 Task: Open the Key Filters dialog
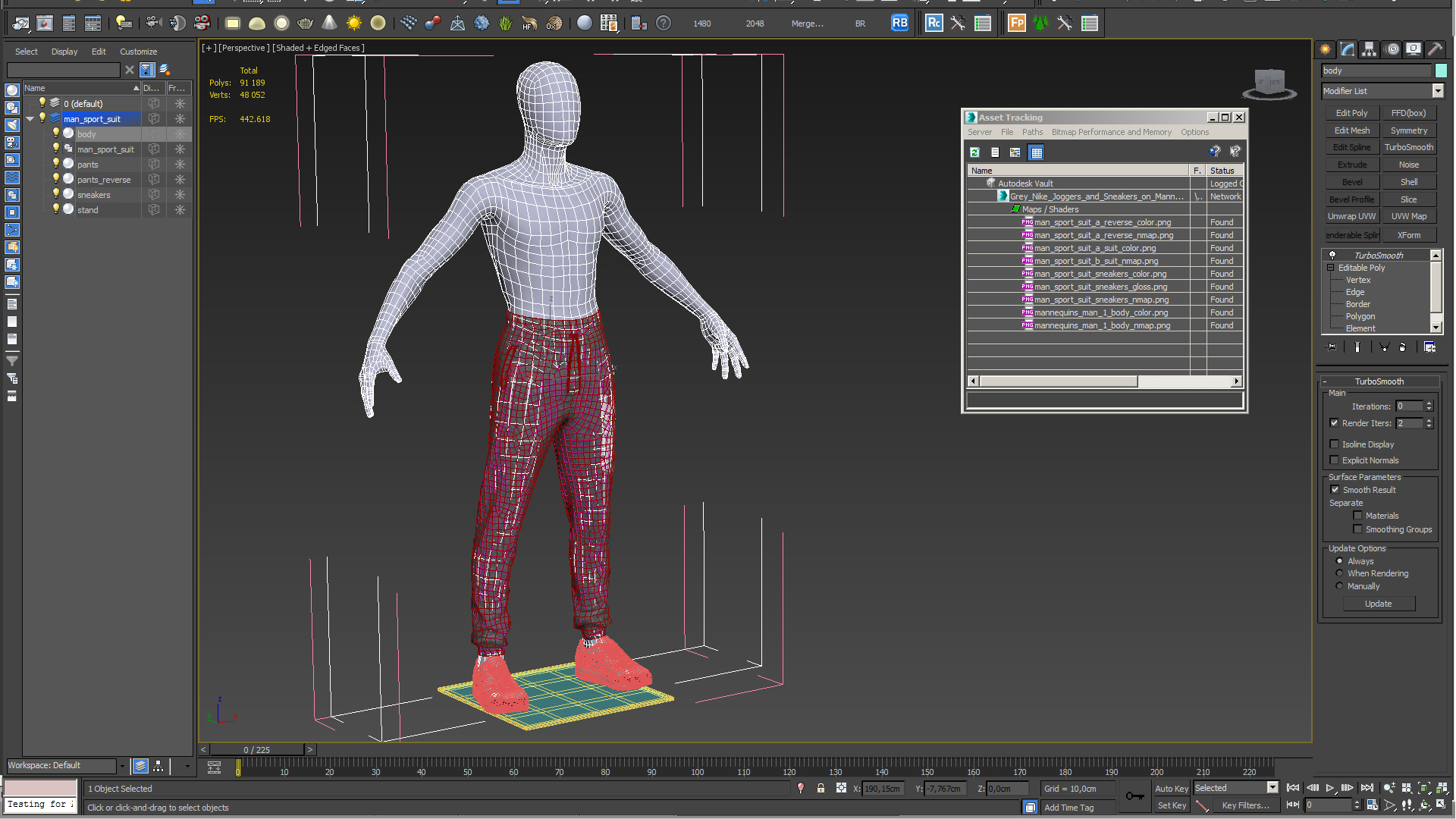coord(1245,805)
